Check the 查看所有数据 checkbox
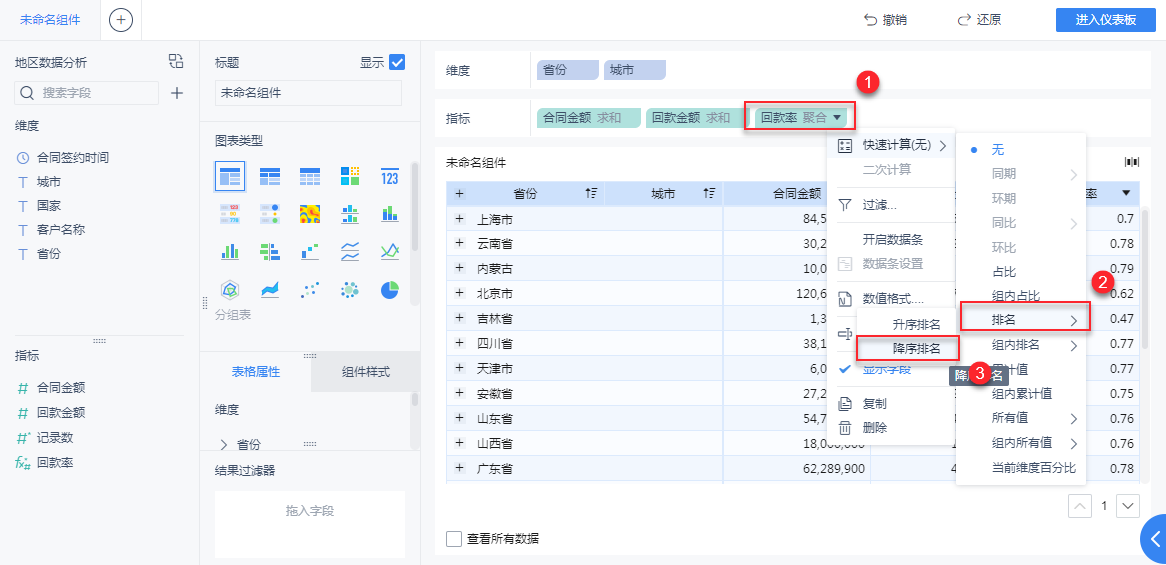1166x565 pixels. [454, 539]
